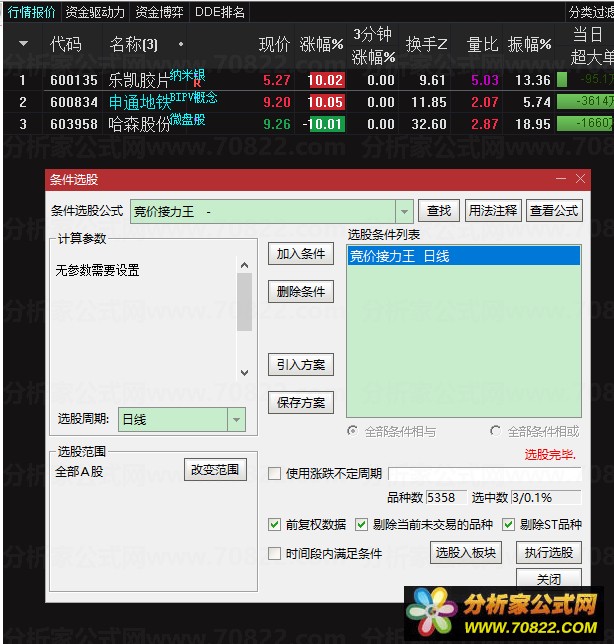Sort by the 涨幅% column header
Image resolution: width=614 pixels, height=644 pixels.
[321, 44]
